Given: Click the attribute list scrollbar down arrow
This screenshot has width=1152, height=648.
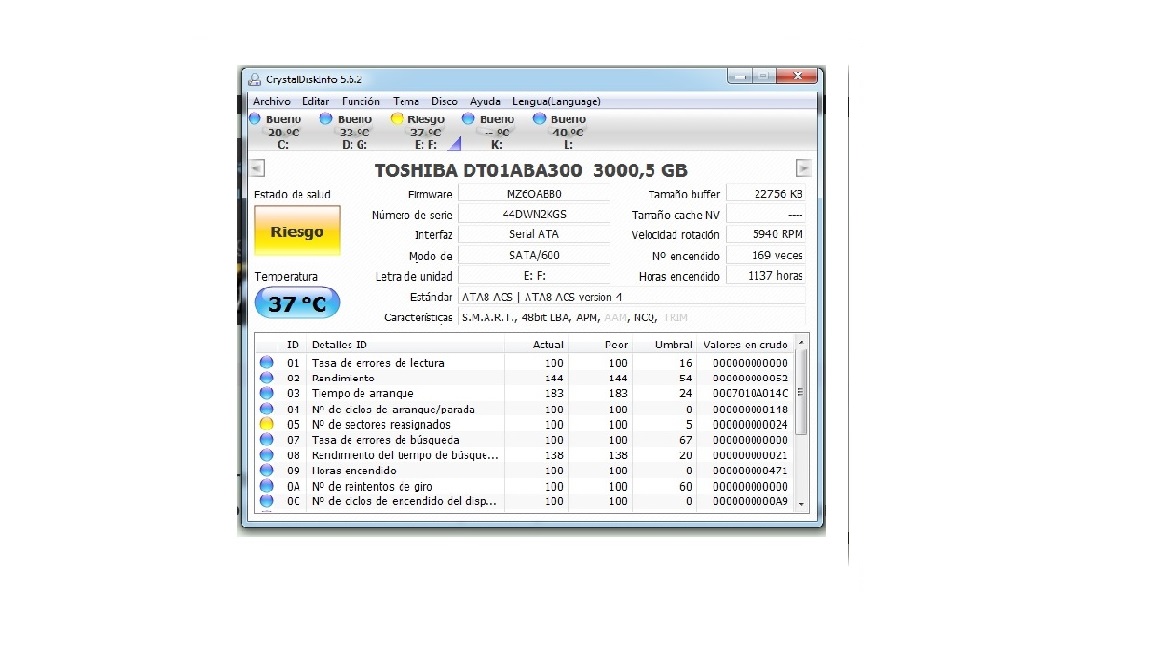Looking at the screenshot, I should [801, 505].
